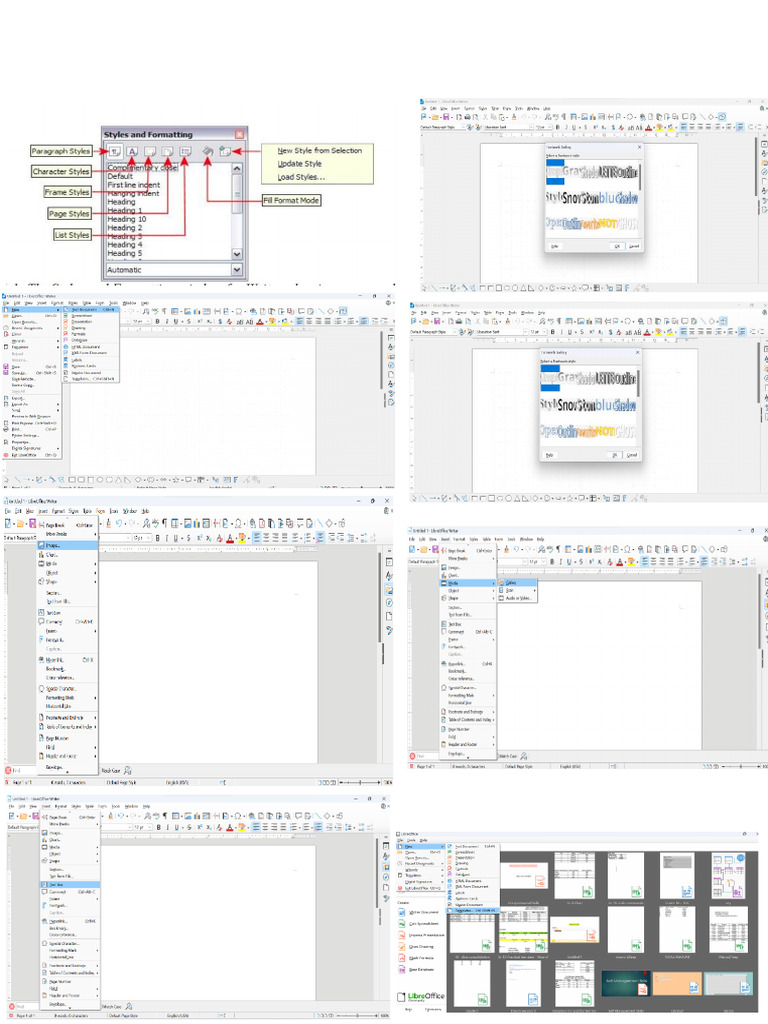Click the Character Styles icon

(x=132, y=150)
